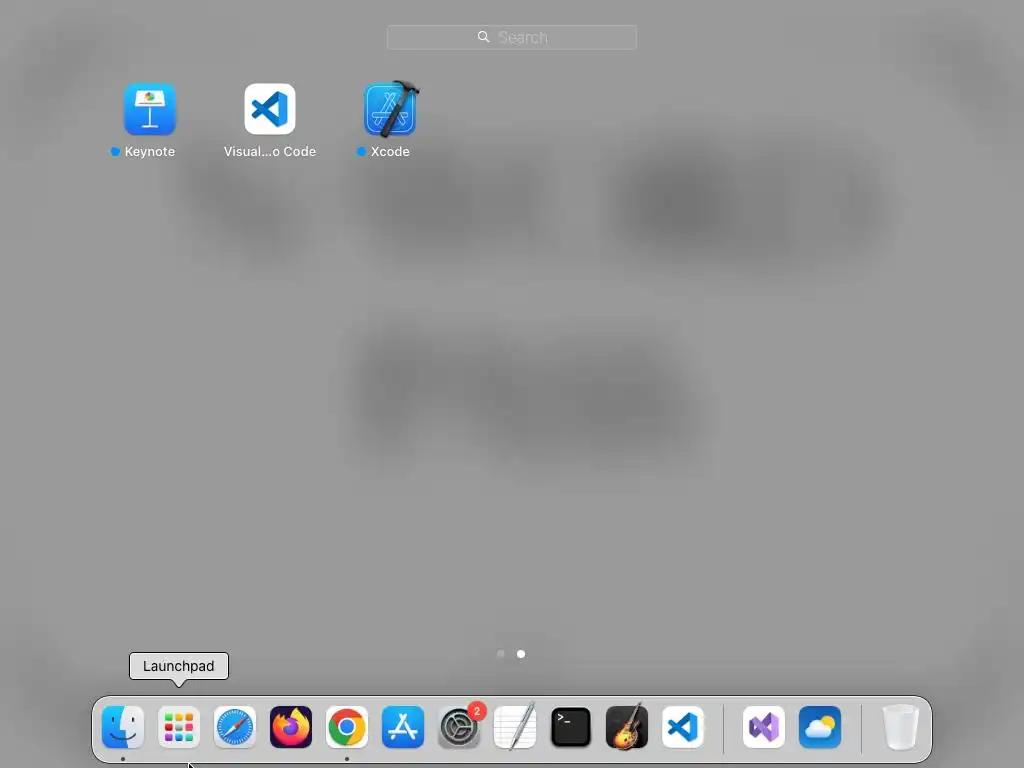Switch to the first Launchpad page dot

[x=501, y=654]
